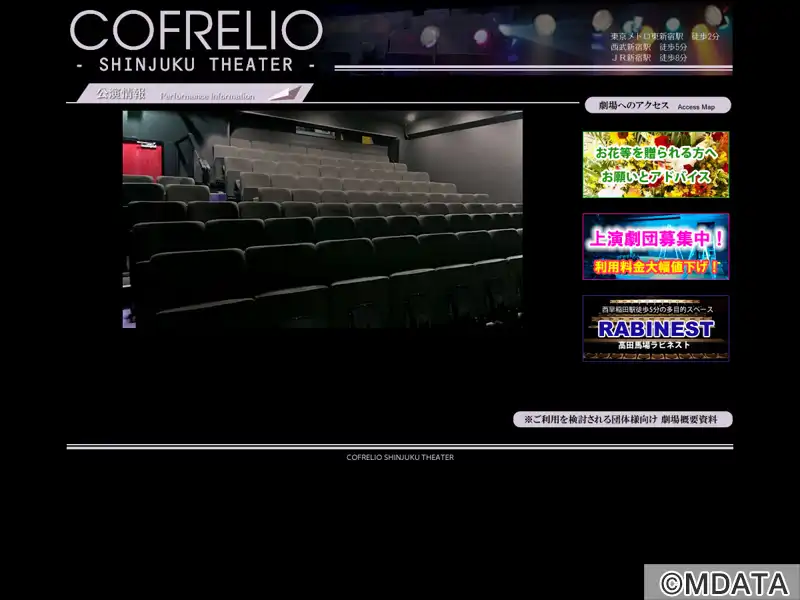Open the 劇場概要資料 theater overview button
Viewport: 800px width, 600px height.
pos(622,419)
